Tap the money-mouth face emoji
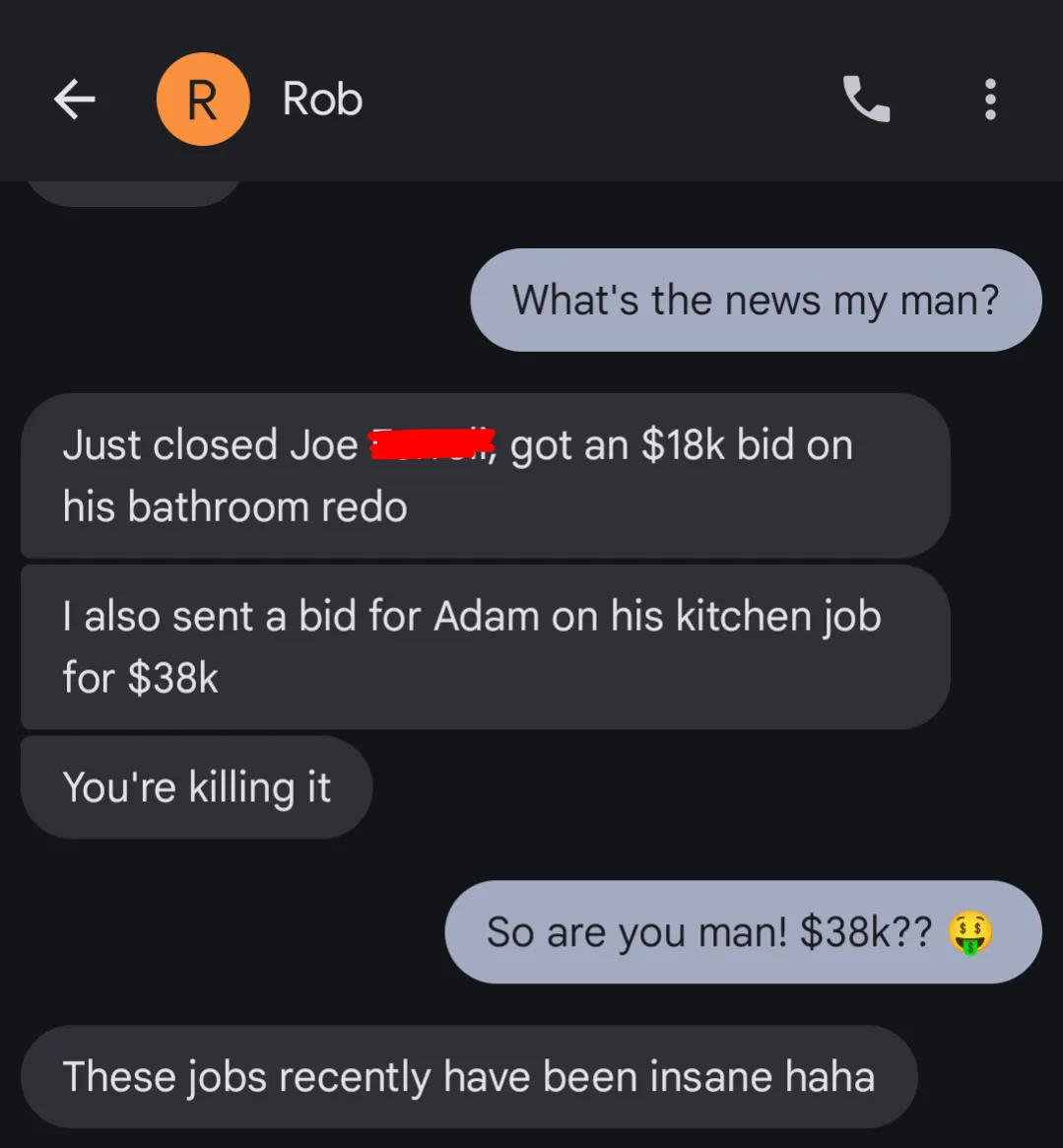1063x1148 pixels. 970,933
